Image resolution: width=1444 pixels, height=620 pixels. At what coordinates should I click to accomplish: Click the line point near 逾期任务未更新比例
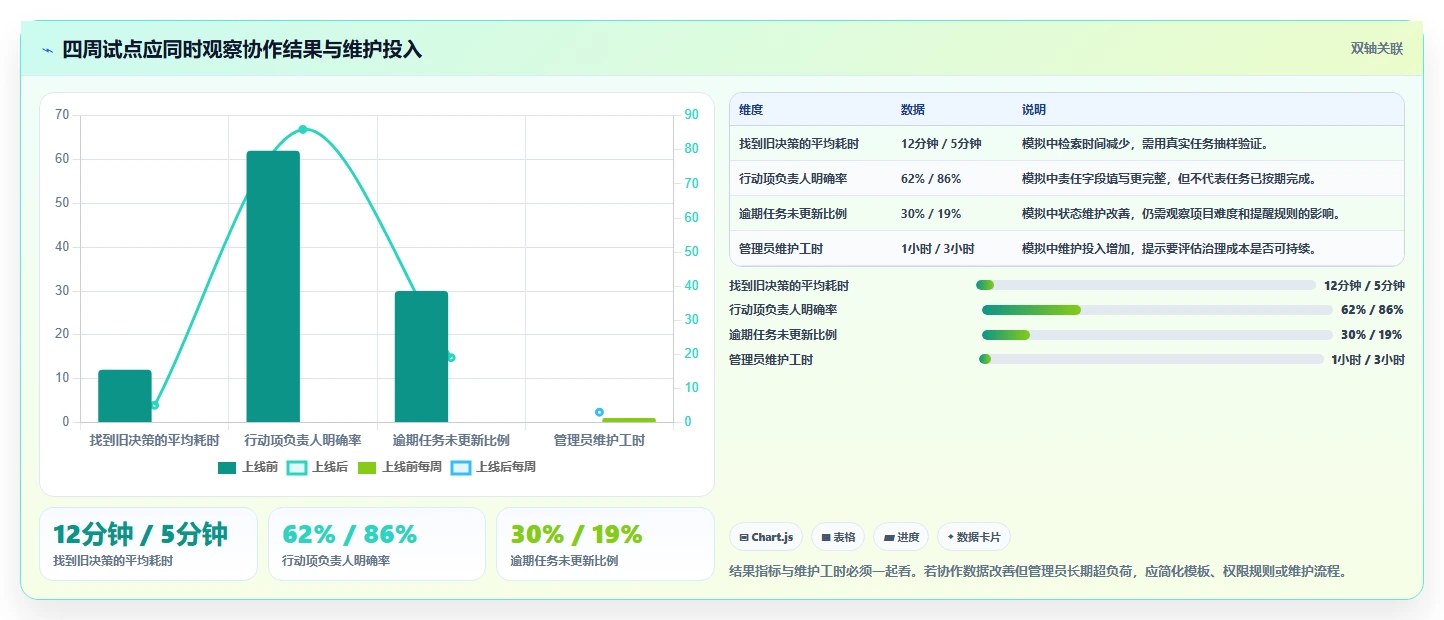(451, 357)
